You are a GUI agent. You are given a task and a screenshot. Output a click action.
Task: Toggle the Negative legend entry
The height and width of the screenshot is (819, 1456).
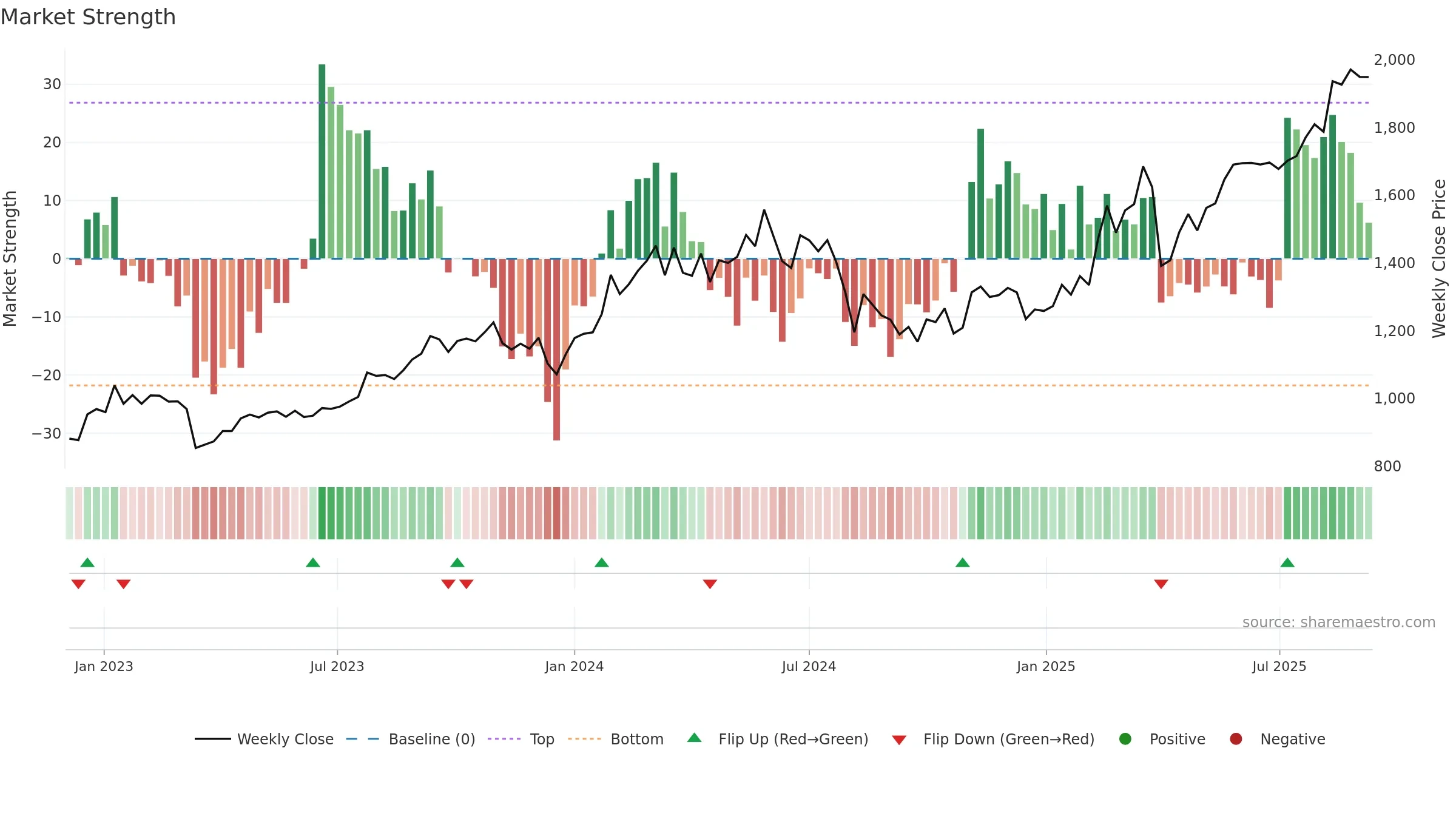point(1277,739)
